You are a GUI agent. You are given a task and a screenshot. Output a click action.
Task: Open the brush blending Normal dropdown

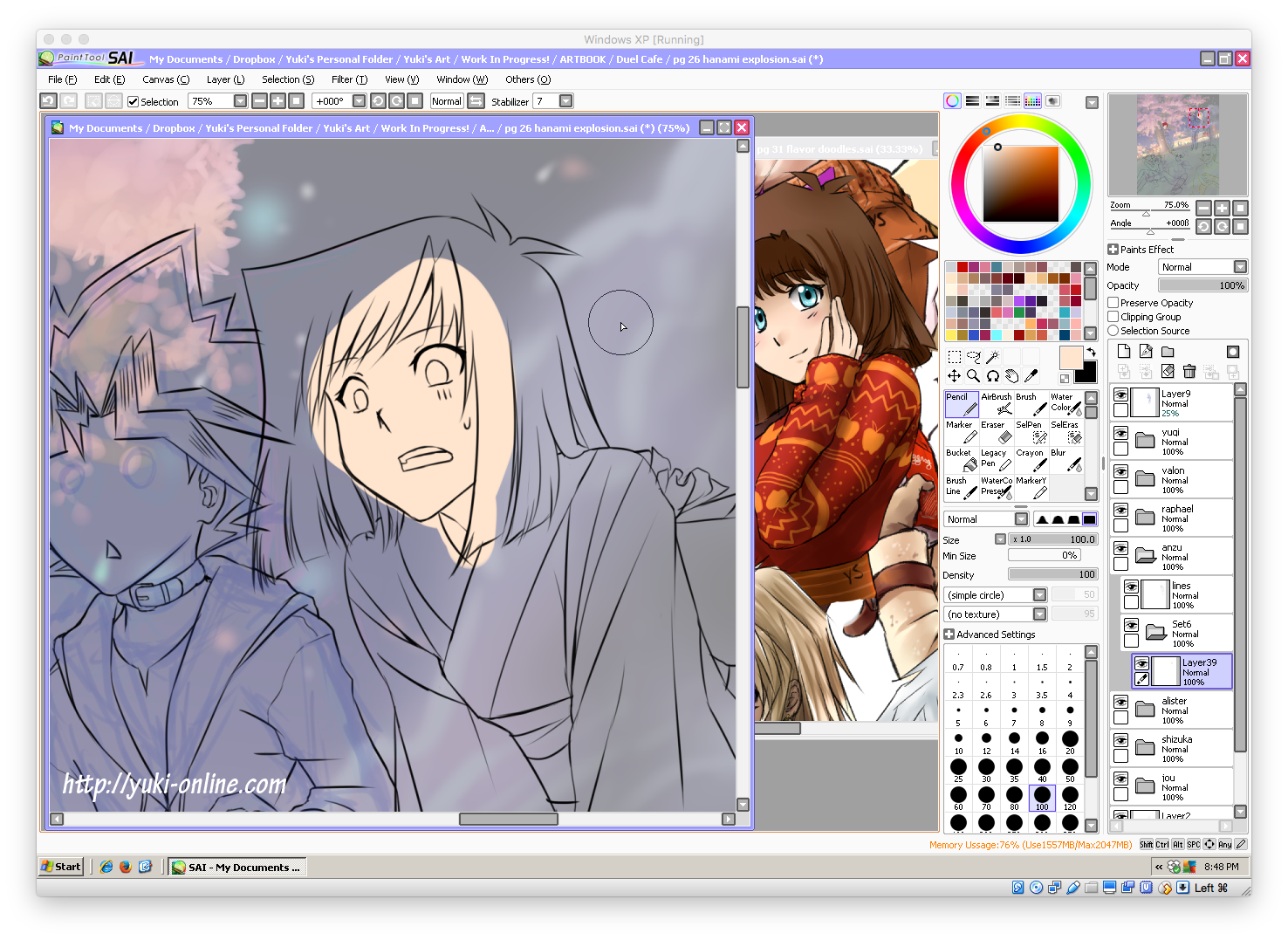tap(986, 519)
